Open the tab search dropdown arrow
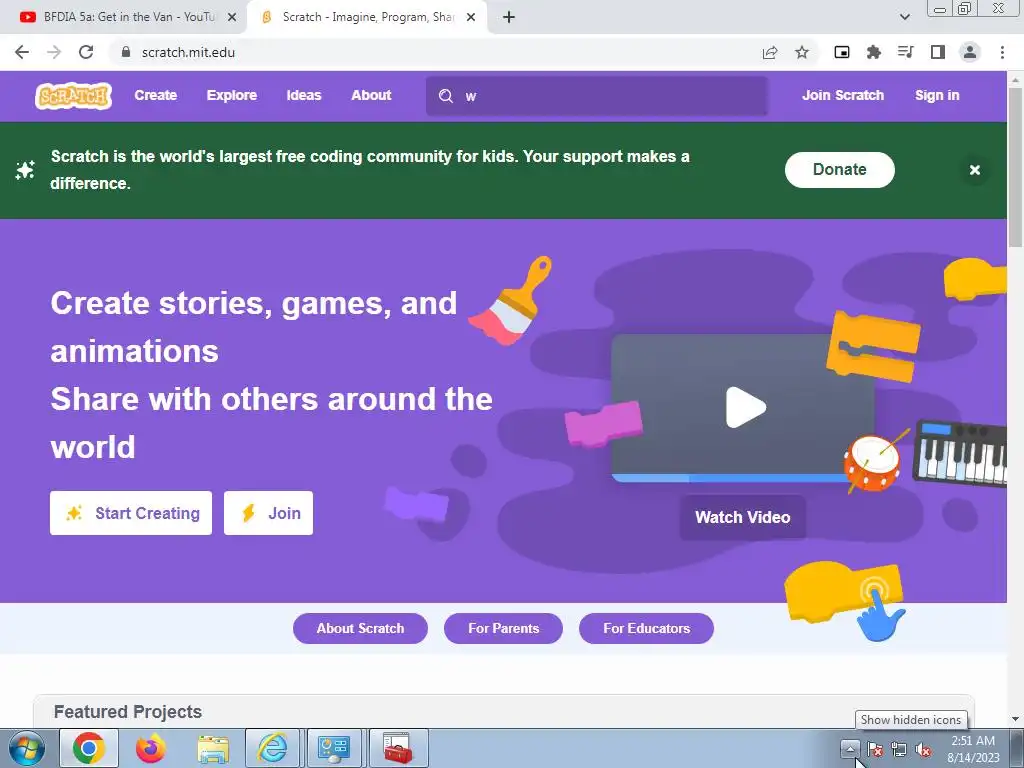The width and height of the screenshot is (1024, 768). coord(904,17)
